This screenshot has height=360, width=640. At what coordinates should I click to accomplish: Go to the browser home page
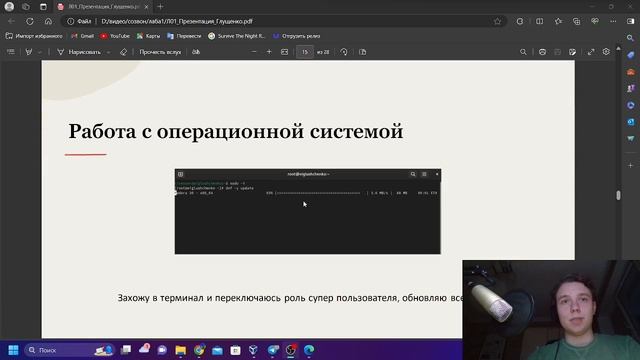pos(48,21)
